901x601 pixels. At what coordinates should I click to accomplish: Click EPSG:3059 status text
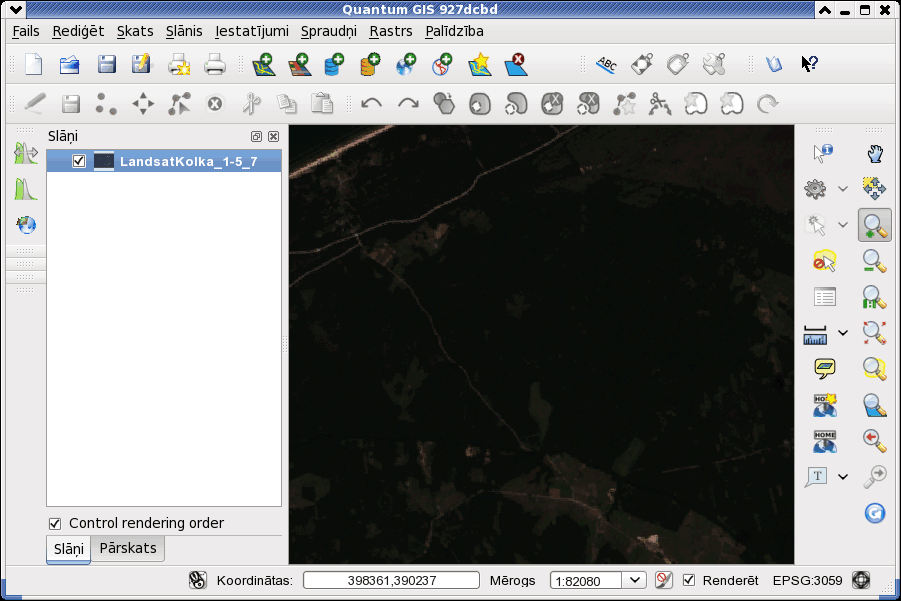click(x=807, y=580)
